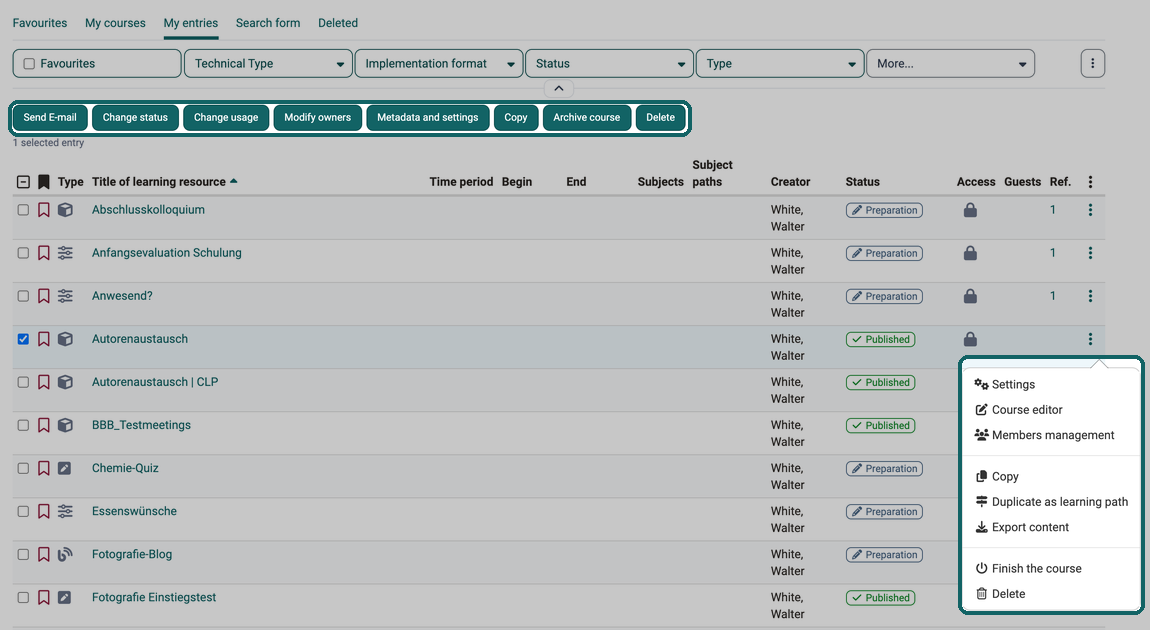Click the Metadata and settings button
The image size is (1150, 630).
pyautogui.click(x=428, y=117)
